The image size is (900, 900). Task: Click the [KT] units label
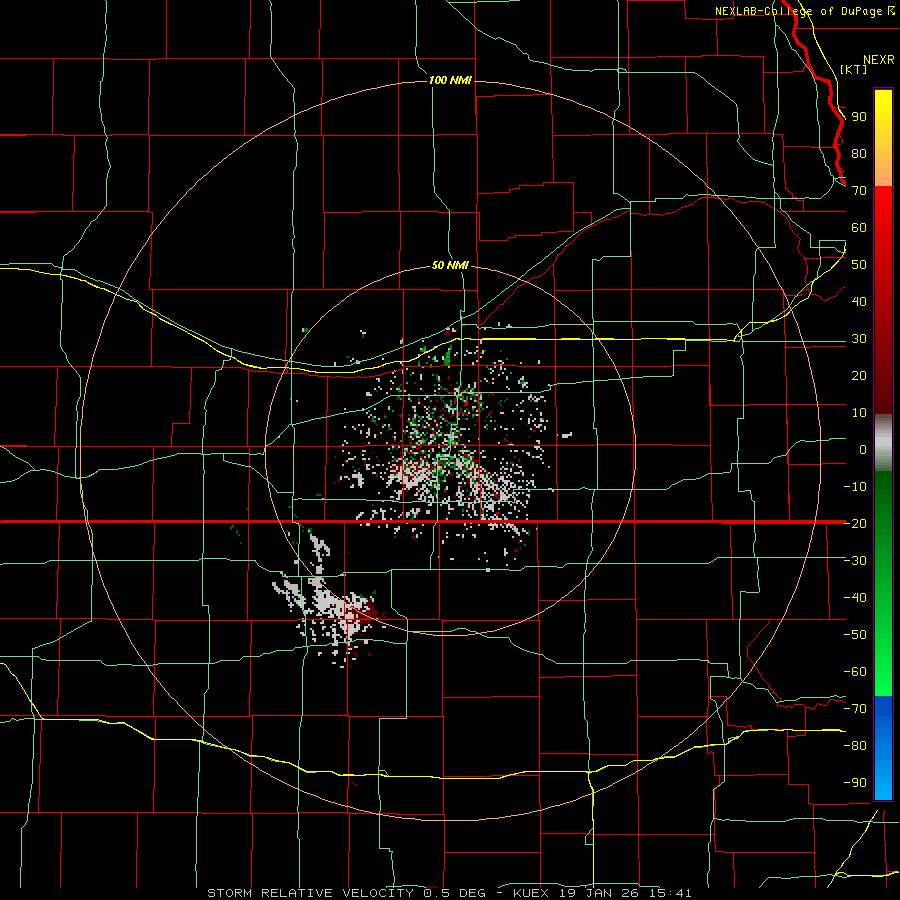854,69
